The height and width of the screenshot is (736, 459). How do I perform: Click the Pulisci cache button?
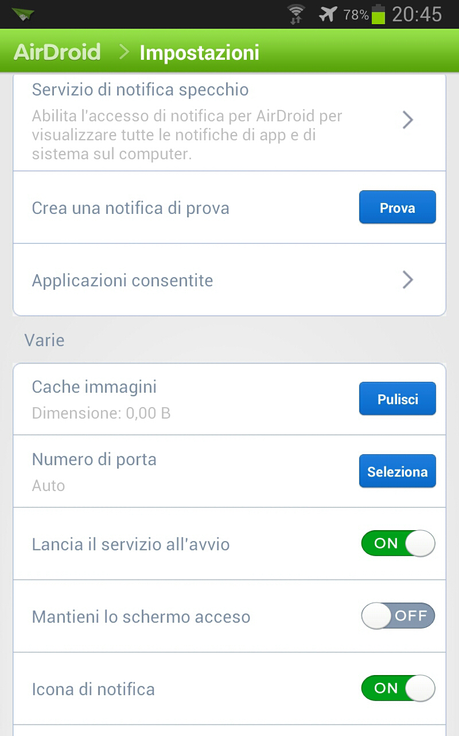click(x=398, y=399)
